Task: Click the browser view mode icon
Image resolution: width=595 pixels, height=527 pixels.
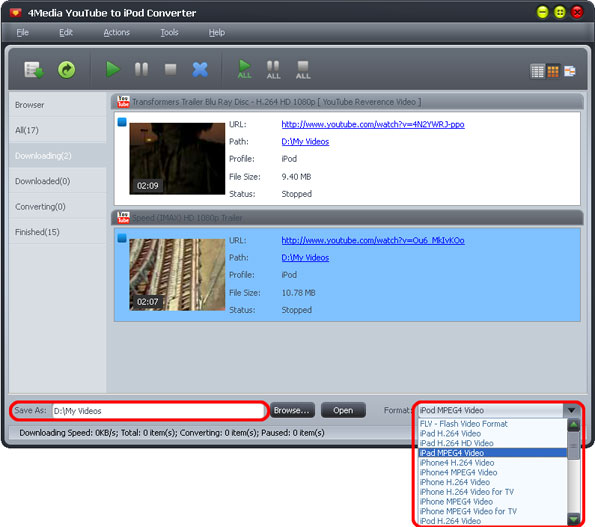Action: click(x=570, y=71)
